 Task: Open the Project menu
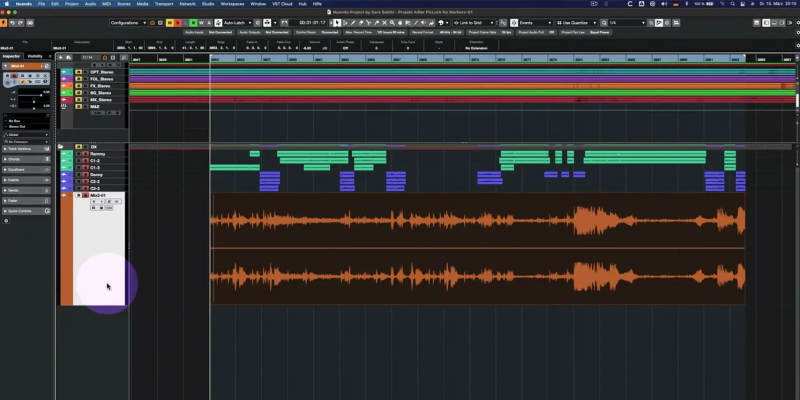point(71,4)
